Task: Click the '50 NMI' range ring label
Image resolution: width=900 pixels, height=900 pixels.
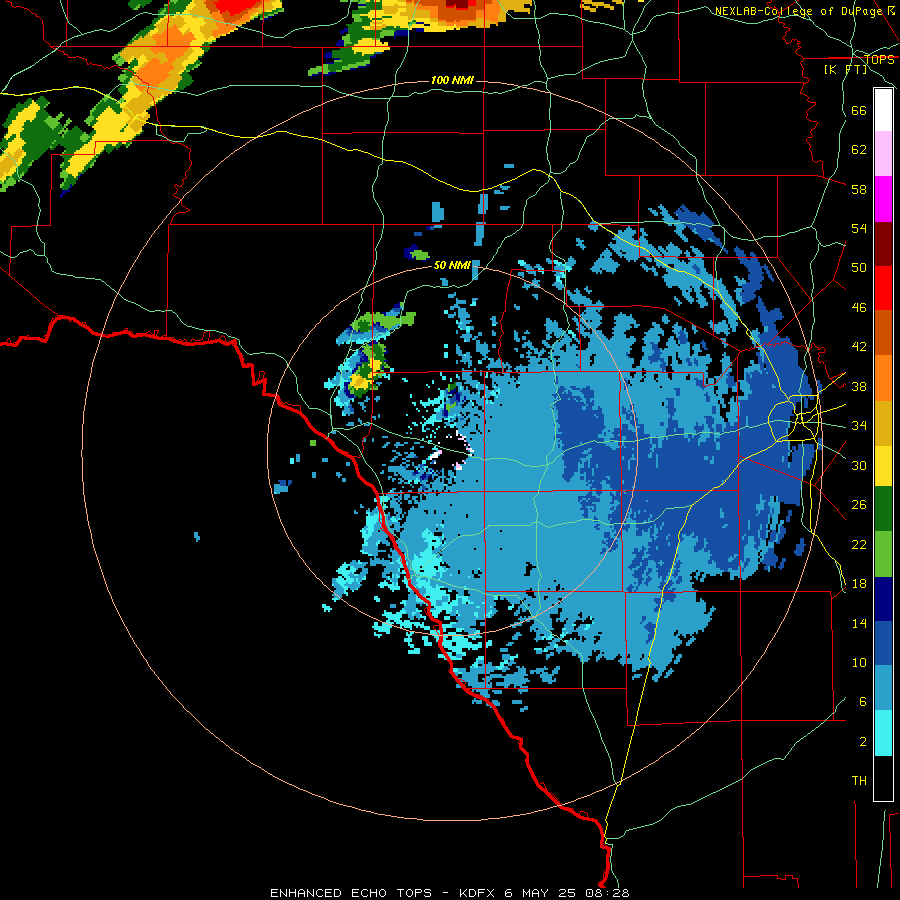Action: tap(452, 265)
